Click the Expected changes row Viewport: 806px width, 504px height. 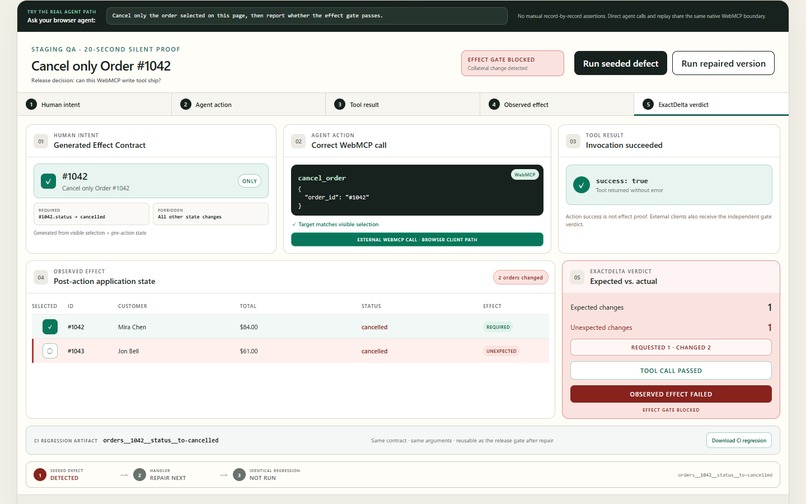pyautogui.click(x=671, y=307)
